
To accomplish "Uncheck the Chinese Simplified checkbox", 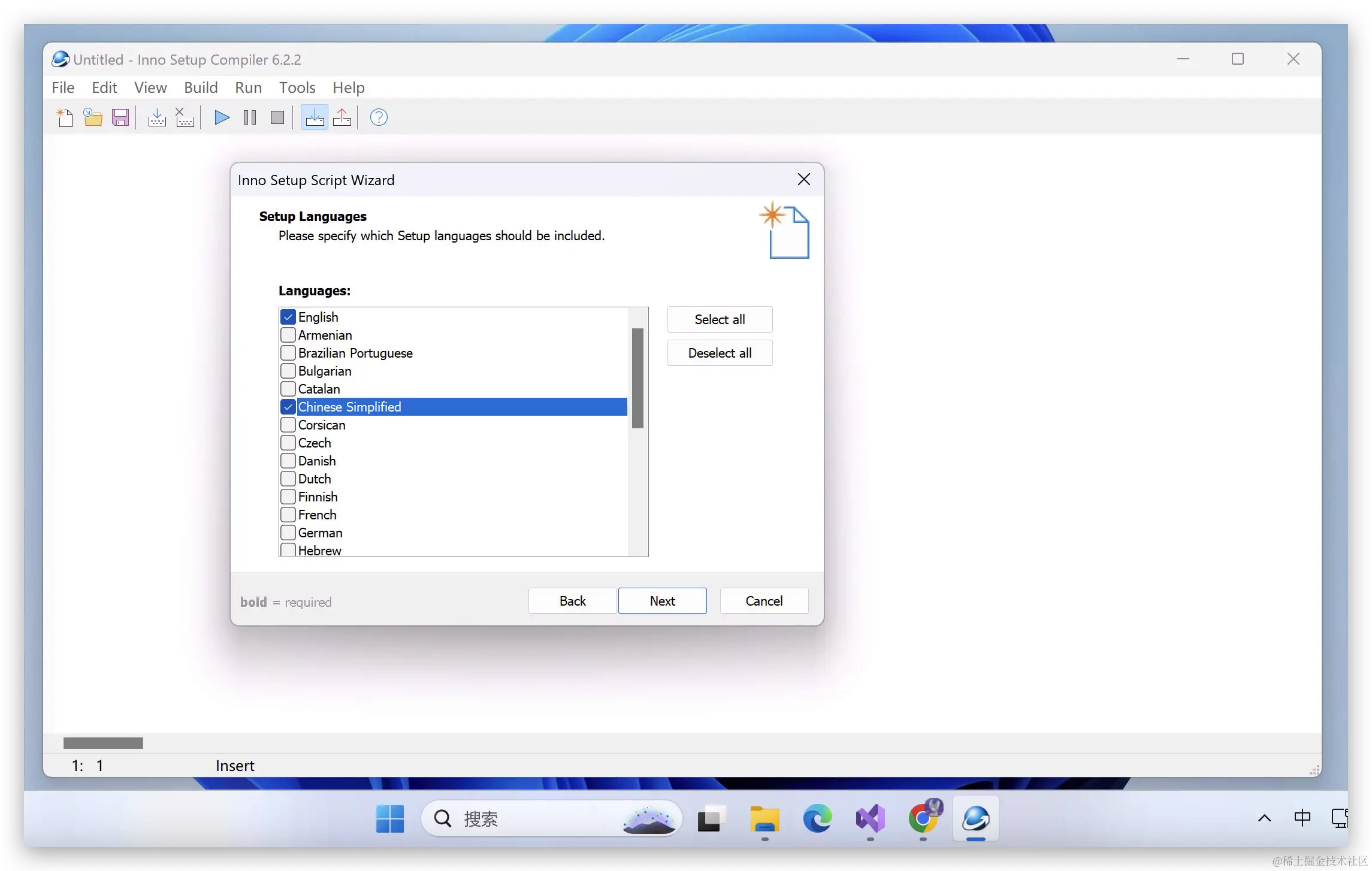I will click(288, 407).
